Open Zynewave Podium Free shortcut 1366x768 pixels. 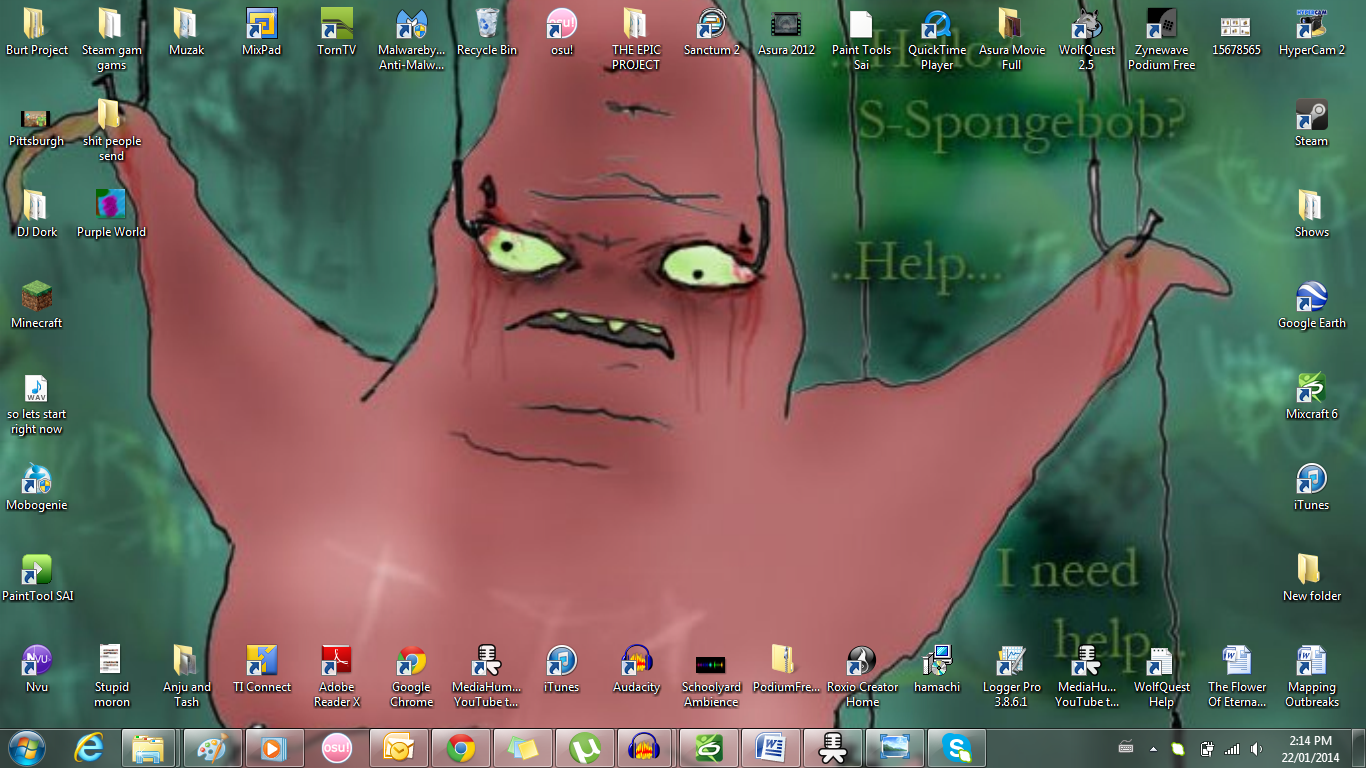(1162, 40)
